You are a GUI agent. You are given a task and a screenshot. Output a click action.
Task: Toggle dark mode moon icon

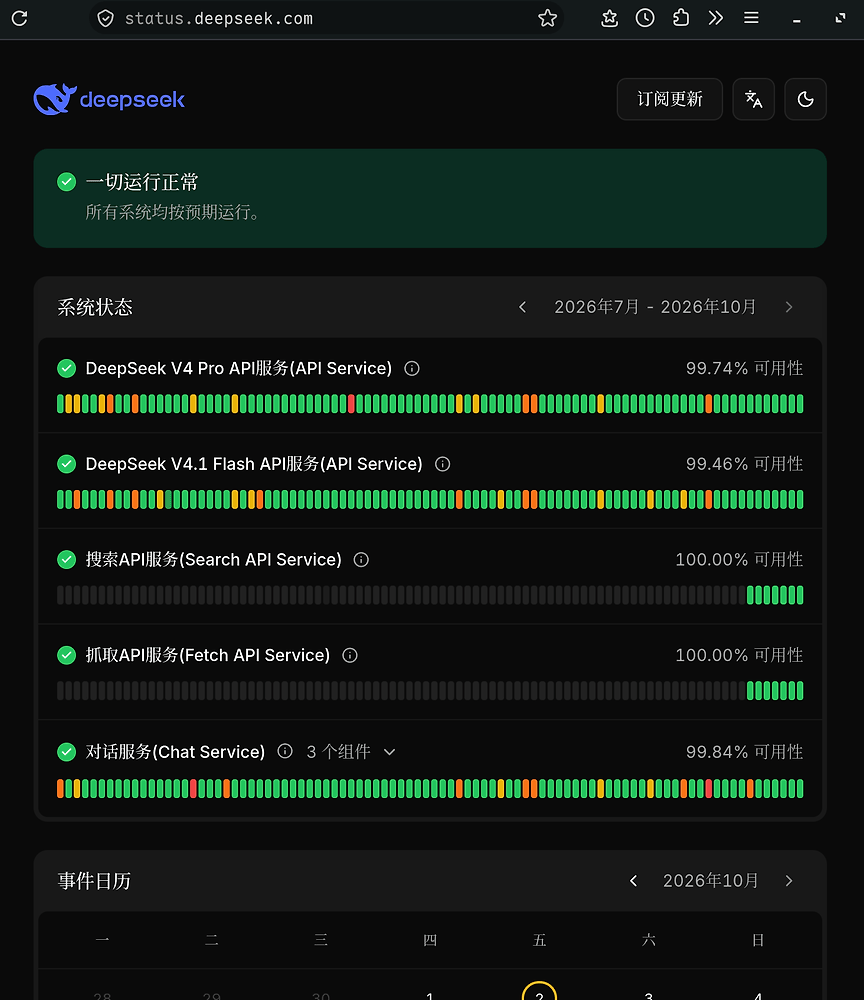pos(805,99)
